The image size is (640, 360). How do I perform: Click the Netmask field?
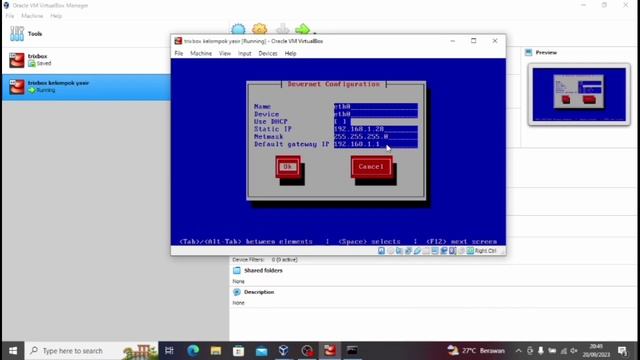tap(376, 137)
